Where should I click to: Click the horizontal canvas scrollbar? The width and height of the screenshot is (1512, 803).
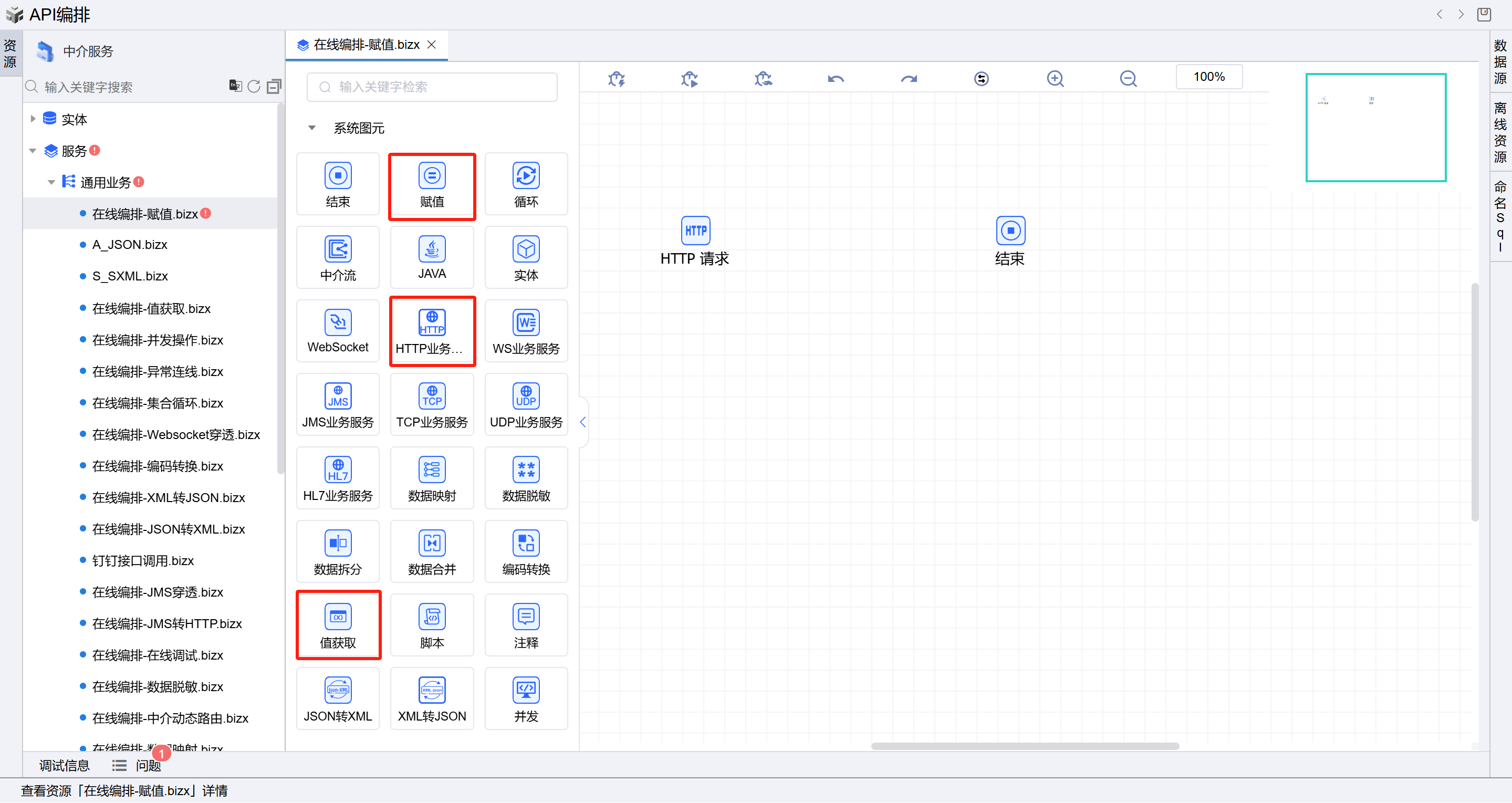[x=1024, y=746]
